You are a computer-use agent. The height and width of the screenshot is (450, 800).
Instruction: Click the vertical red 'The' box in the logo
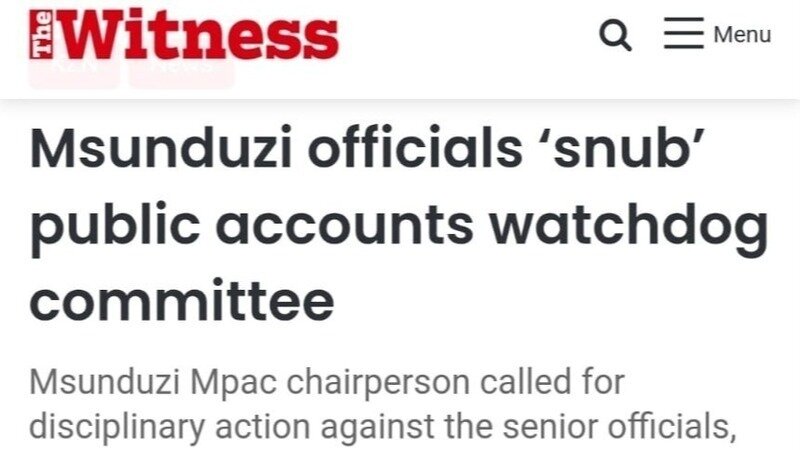coord(41,36)
